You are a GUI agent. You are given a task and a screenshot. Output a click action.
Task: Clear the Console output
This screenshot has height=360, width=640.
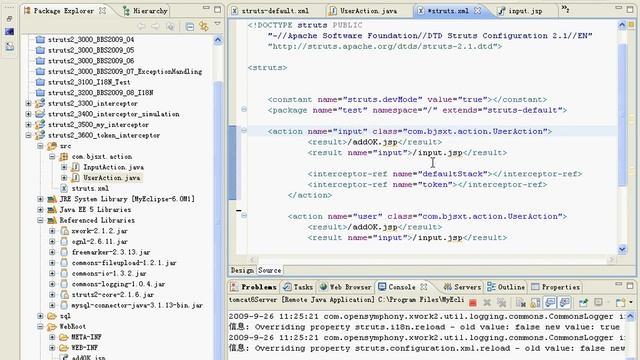[x=521, y=302]
